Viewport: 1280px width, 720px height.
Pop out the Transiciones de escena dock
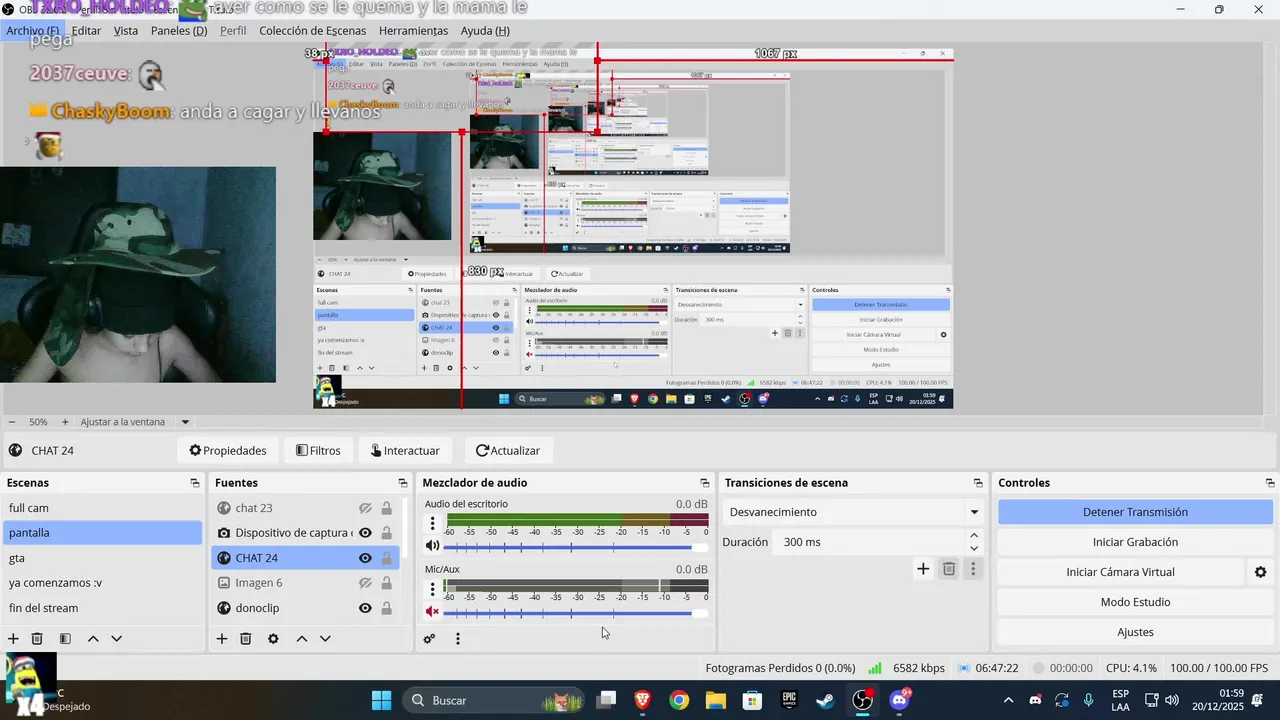(x=978, y=483)
